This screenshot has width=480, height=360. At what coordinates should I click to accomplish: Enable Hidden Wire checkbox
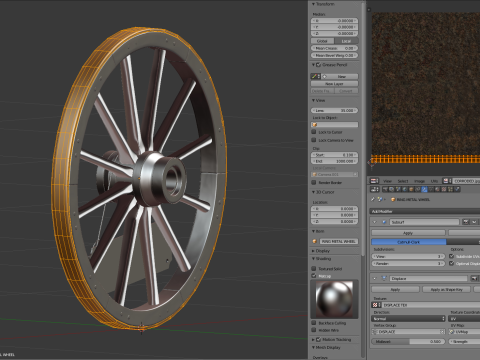(x=314, y=330)
